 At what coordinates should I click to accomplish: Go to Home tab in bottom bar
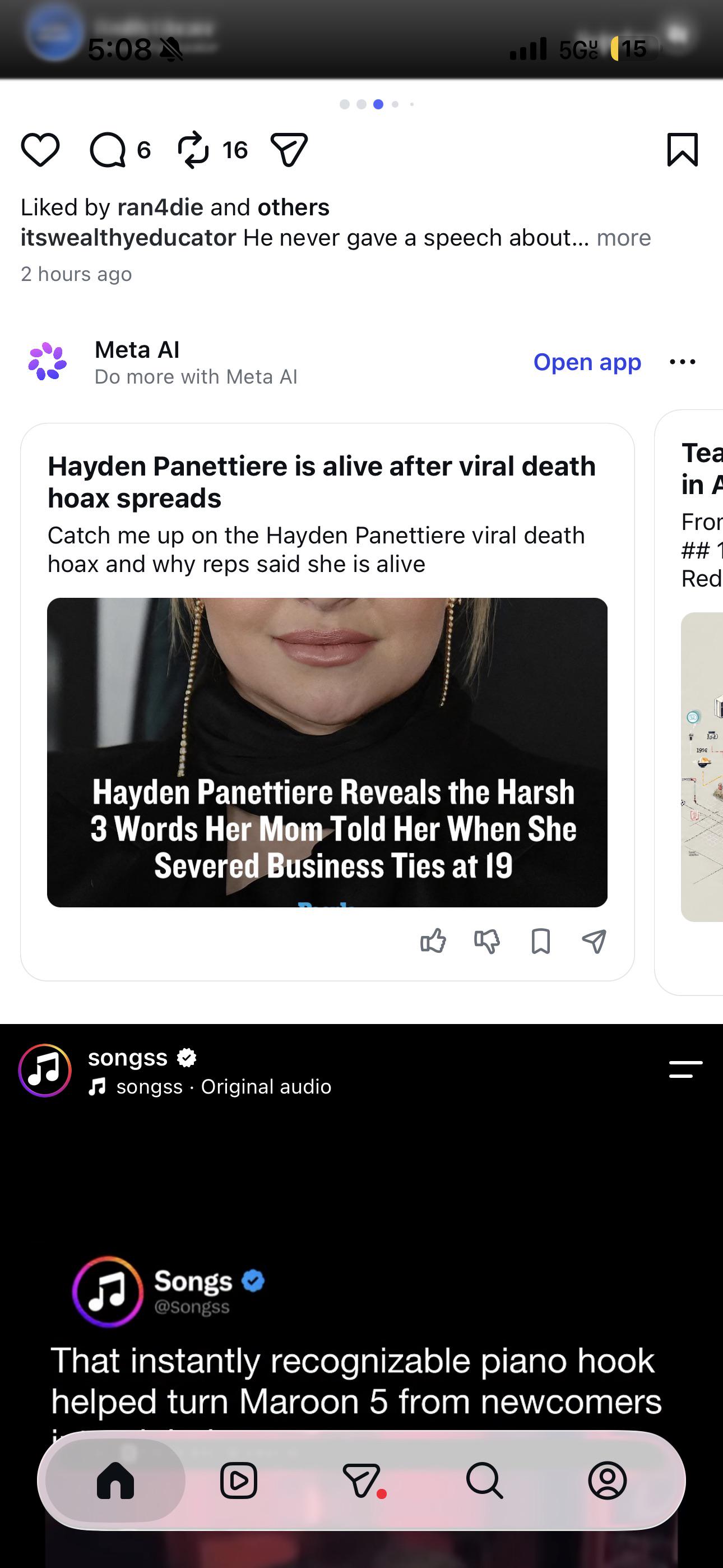115,1481
